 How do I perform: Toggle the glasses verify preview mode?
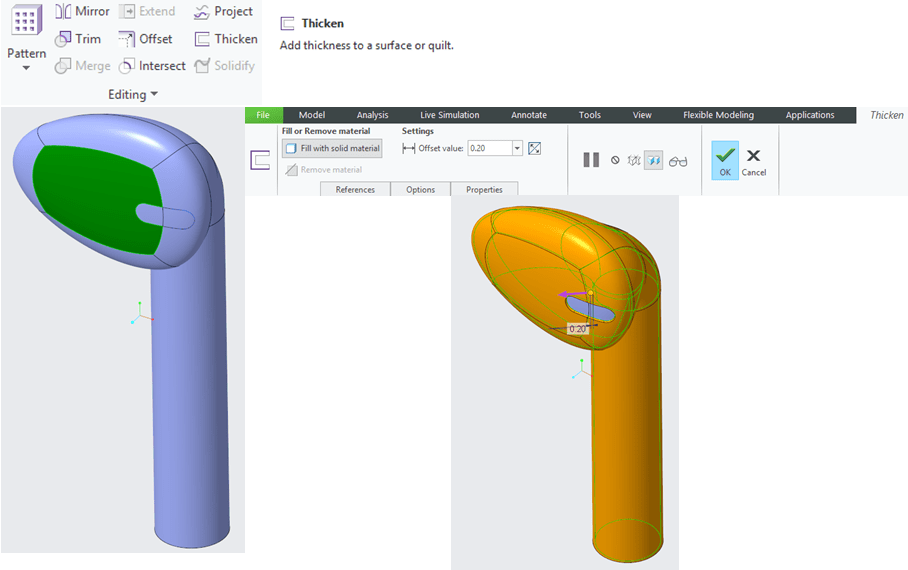coord(678,160)
